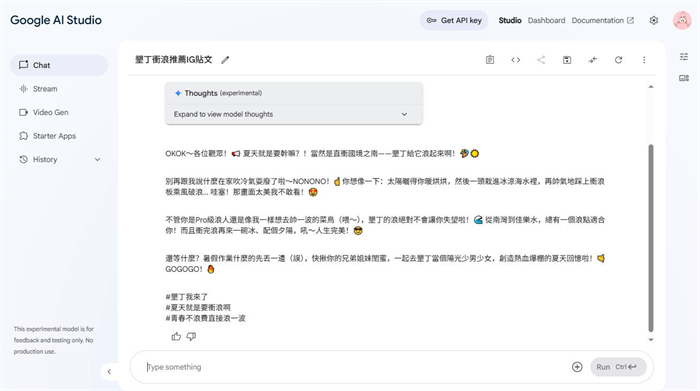Click the Type something input field

(x=357, y=367)
